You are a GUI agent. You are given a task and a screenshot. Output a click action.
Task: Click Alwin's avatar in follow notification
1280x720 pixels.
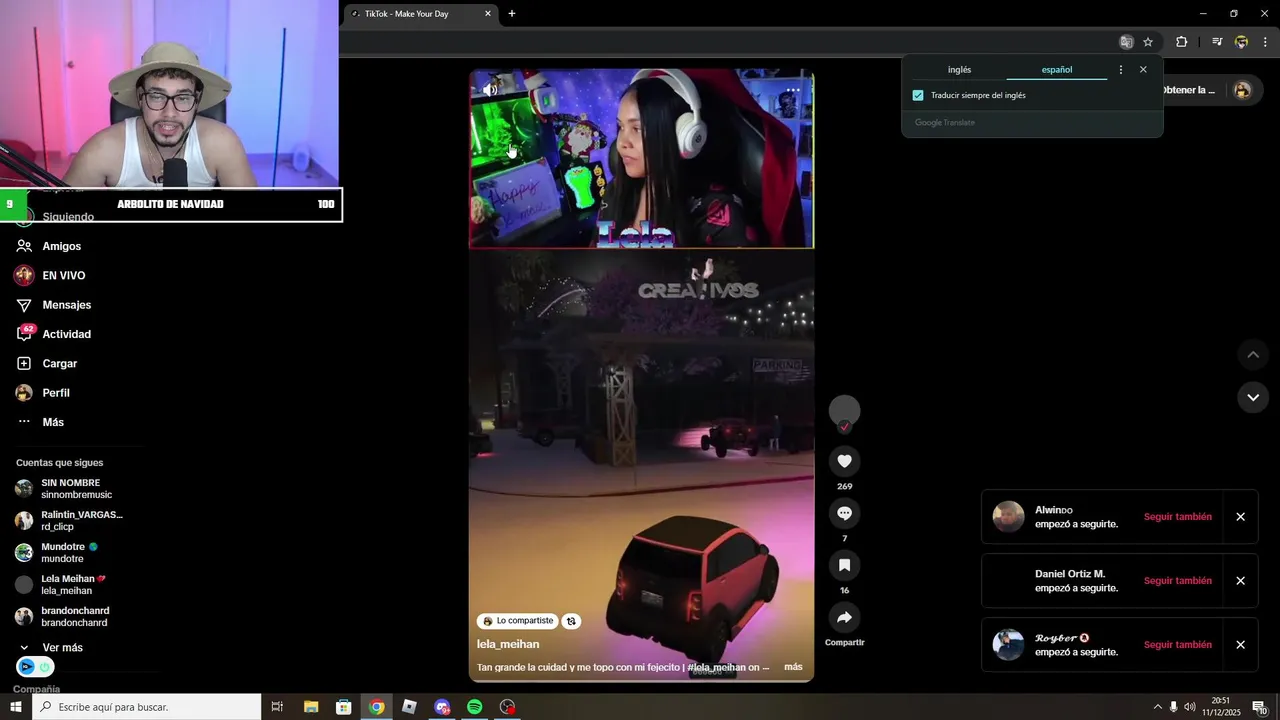tap(1008, 517)
